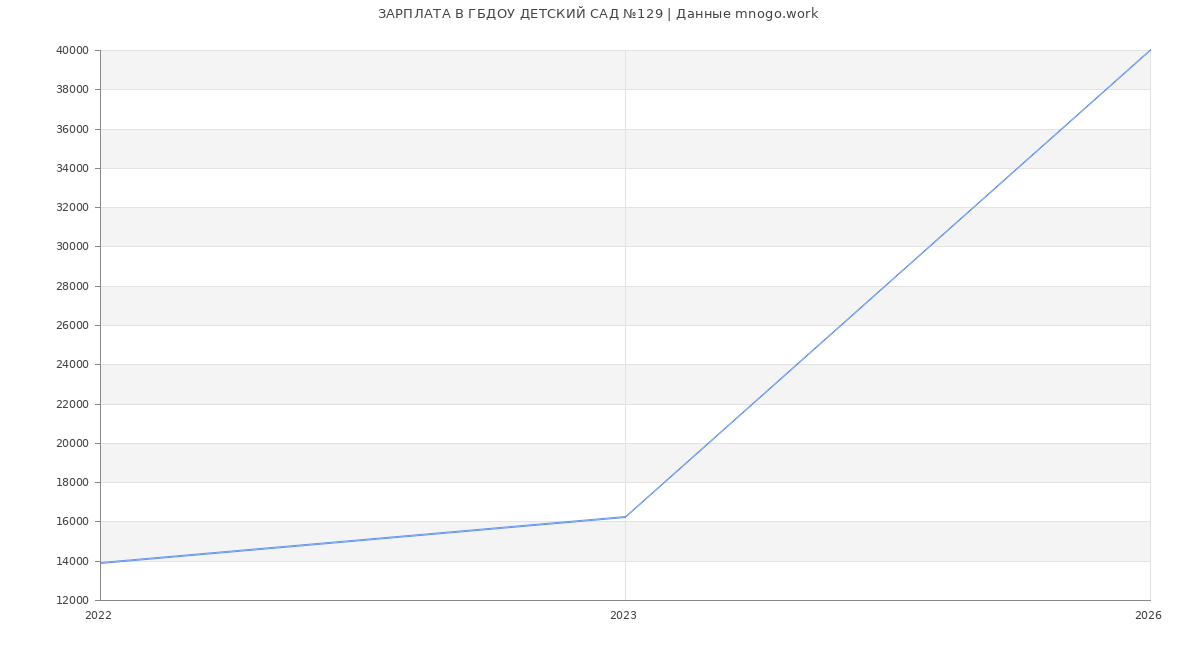Click the 36000 y-axis label
This screenshot has width=1200, height=650.
(x=73, y=129)
